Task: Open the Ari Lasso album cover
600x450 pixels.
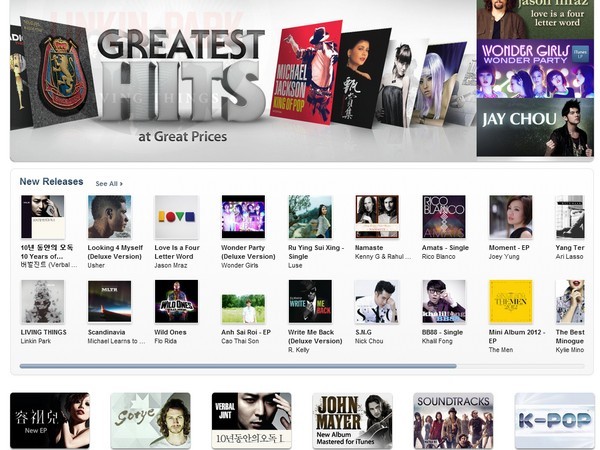Action: (x=570, y=217)
